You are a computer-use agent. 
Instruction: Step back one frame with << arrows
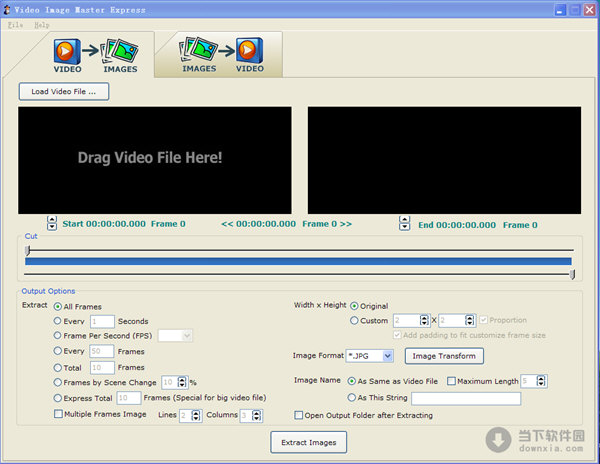pos(227,224)
